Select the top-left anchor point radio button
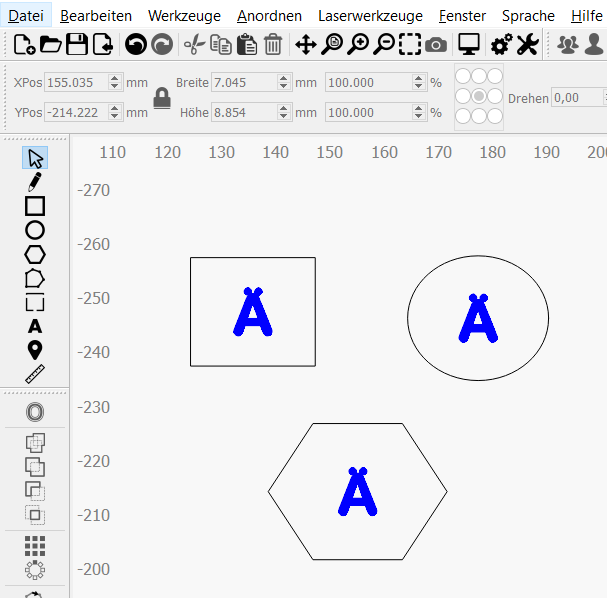The height and width of the screenshot is (598, 607). tap(463, 77)
